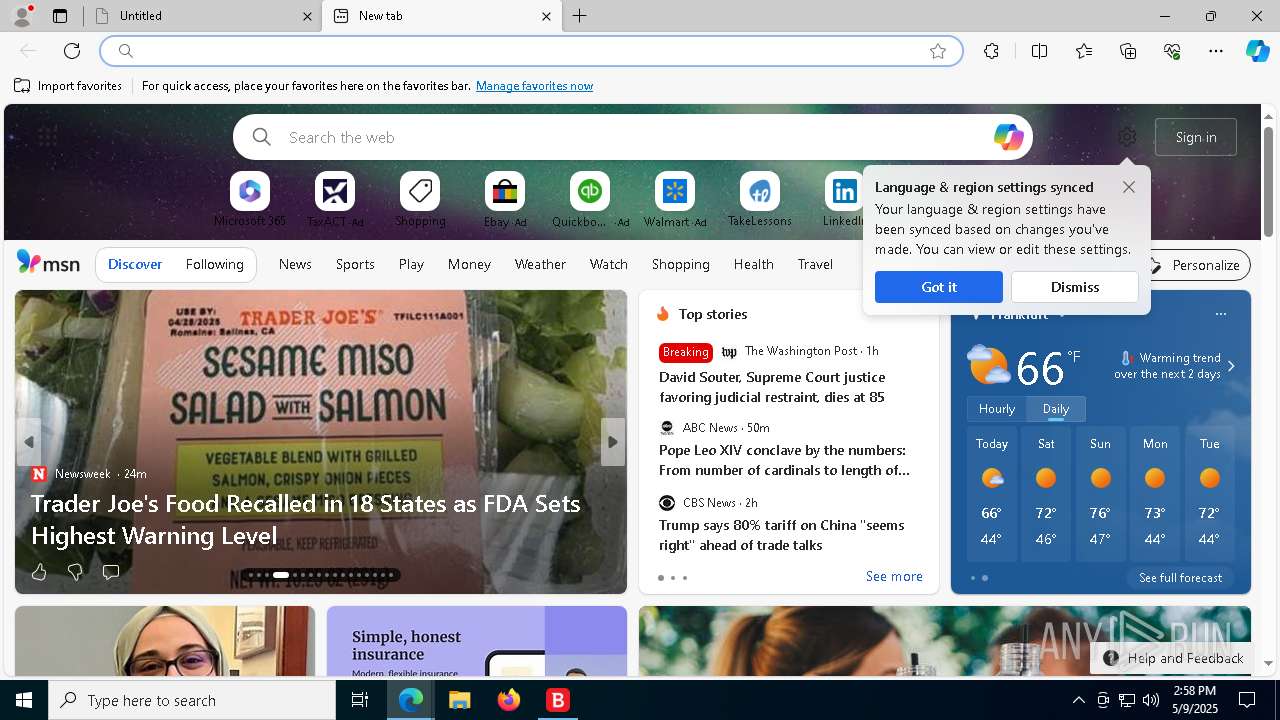
Task: Click Dismiss in sync popup
Action: click(x=1075, y=287)
